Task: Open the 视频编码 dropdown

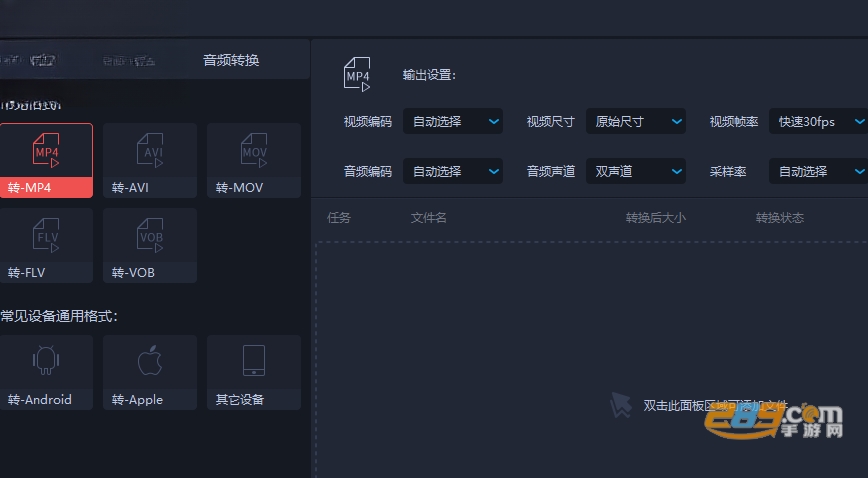Action: 453,121
